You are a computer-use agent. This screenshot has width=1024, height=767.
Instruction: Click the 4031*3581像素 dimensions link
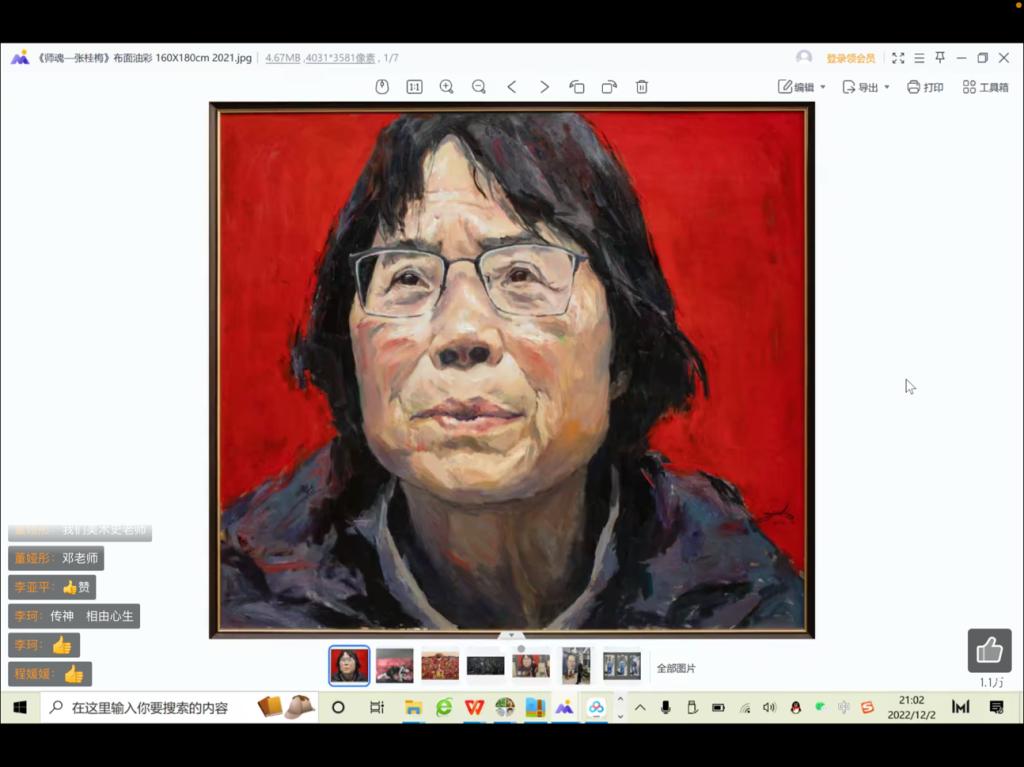coord(340,58)
